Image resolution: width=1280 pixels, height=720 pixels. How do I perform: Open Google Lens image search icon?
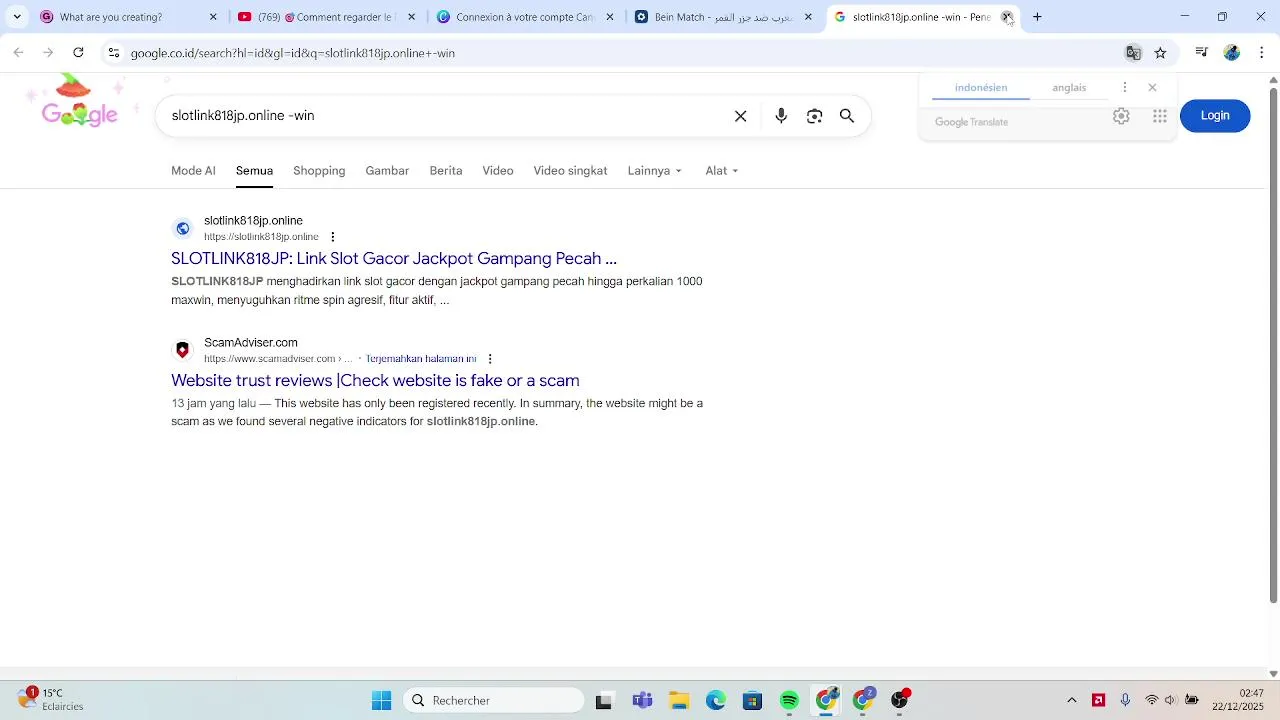[815, 116]
